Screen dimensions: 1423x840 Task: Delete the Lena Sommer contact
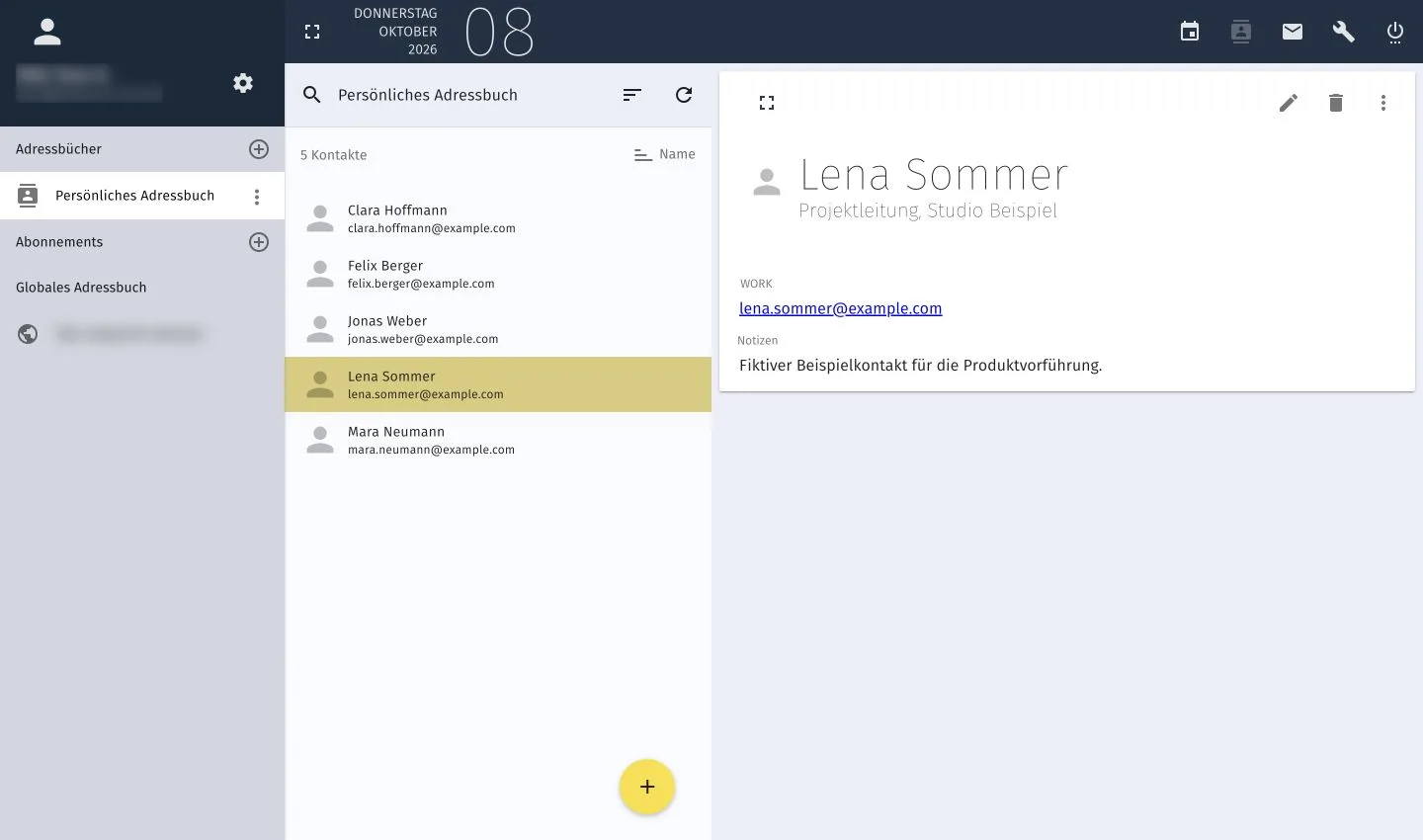tap(1336, 103)
